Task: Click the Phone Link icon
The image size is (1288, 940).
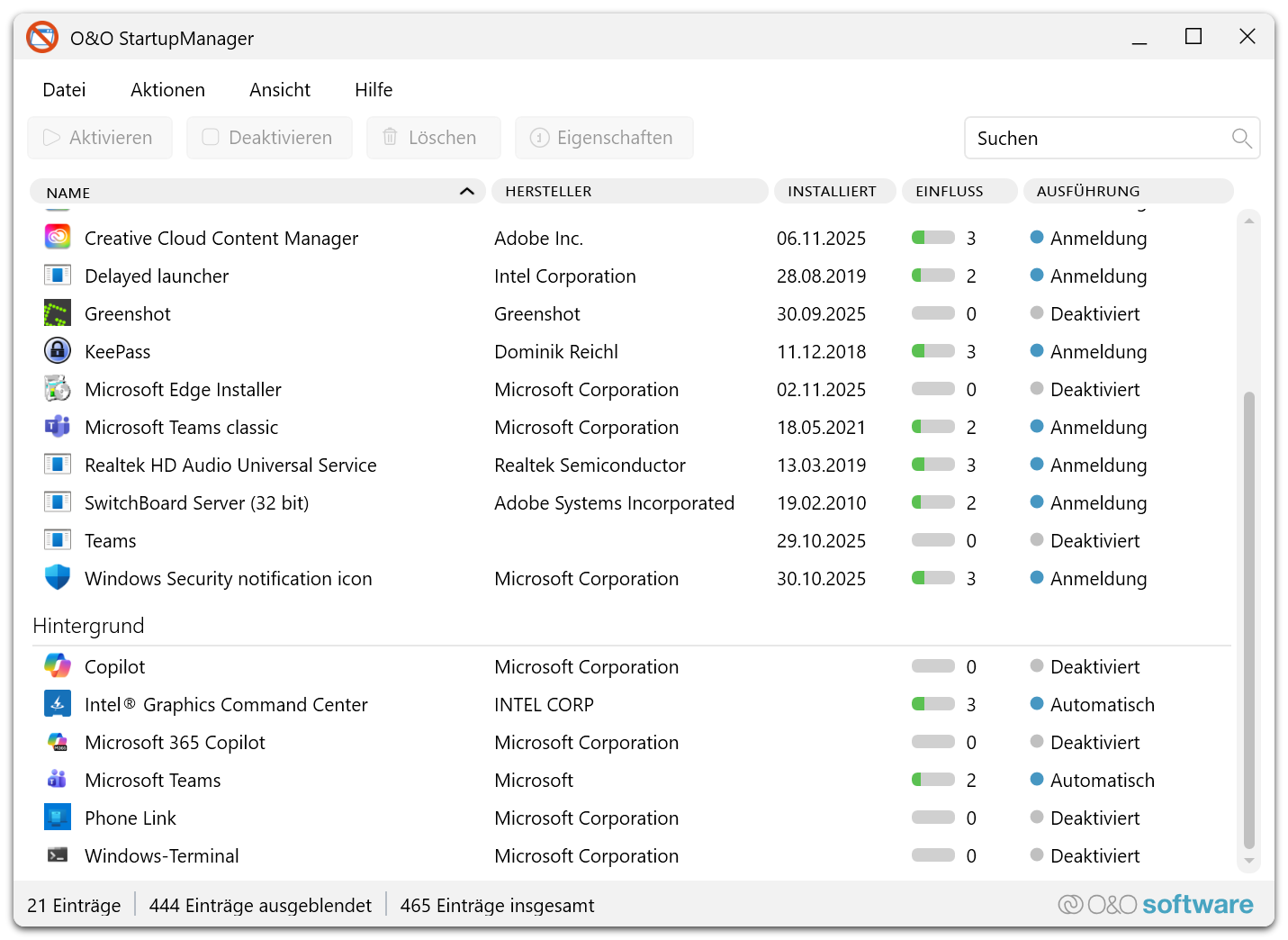Action: pos(58,817)
